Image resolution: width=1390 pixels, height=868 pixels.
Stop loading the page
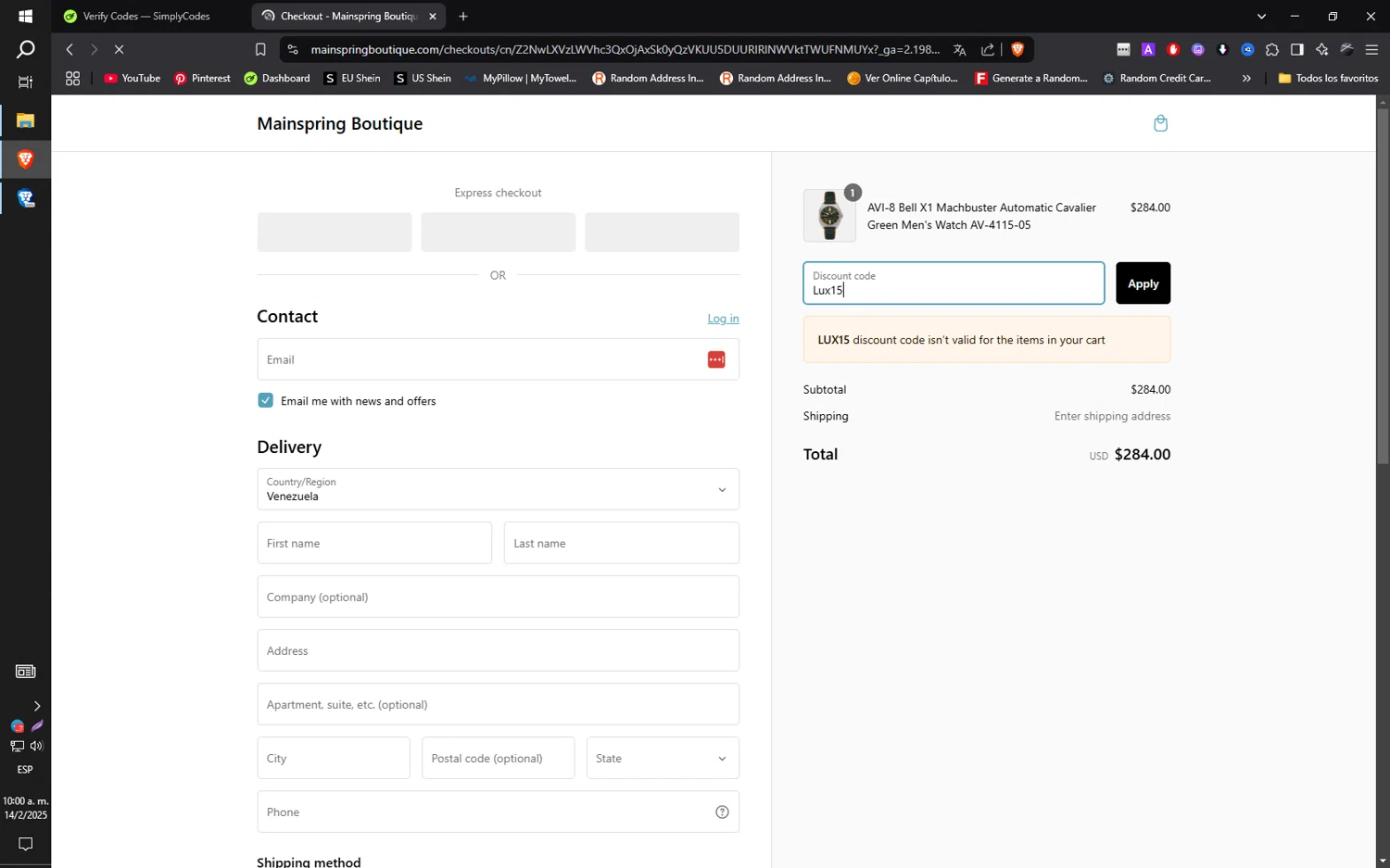[119, 49]
